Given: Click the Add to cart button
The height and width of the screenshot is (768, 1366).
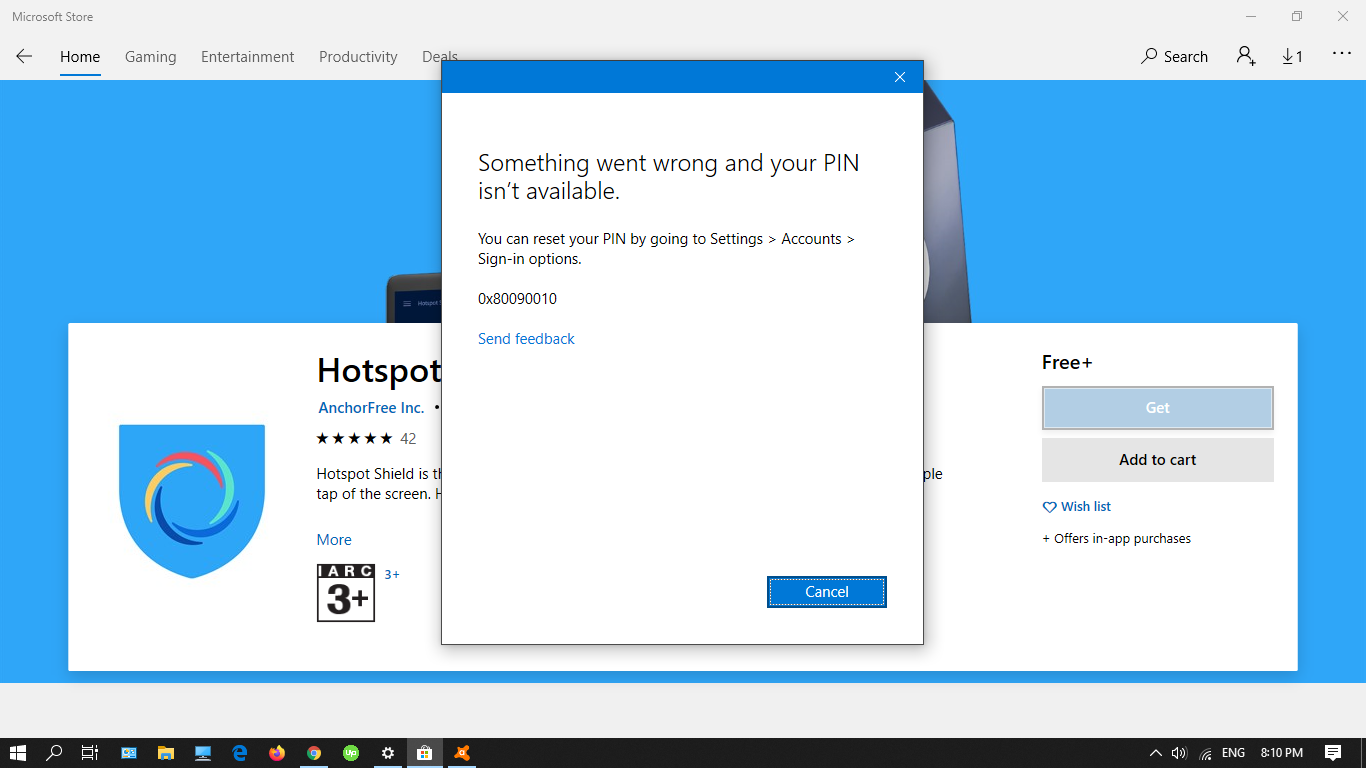Looking at the screenshot, I should (x=1158, y=460).
